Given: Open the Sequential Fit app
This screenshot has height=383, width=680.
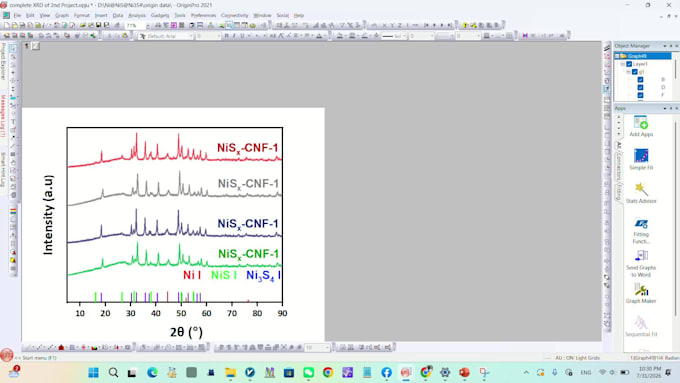Looking at the screenshot, I should [x=641, y=323].
